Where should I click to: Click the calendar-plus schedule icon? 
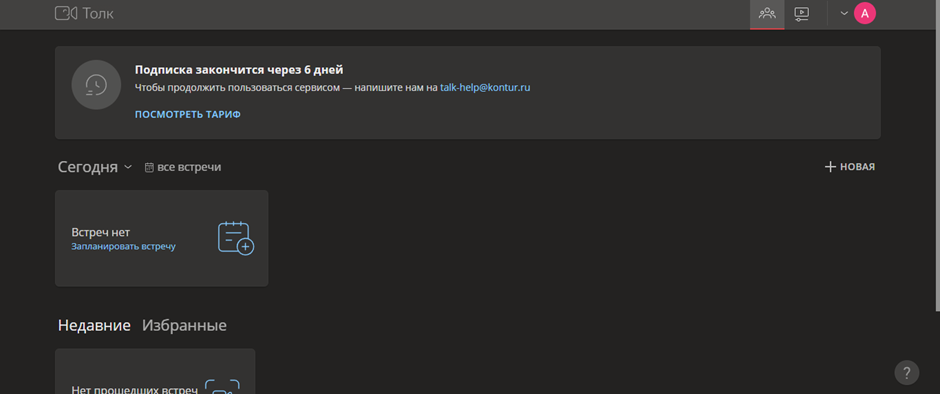[x=236, y=238]
